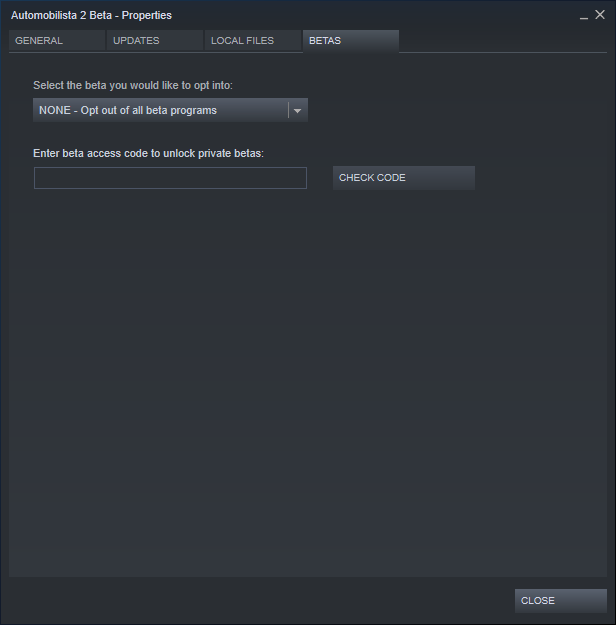Screen dimensions: 616x625
Task: Click the 'Enter beta access code' label
Action: 148,153
